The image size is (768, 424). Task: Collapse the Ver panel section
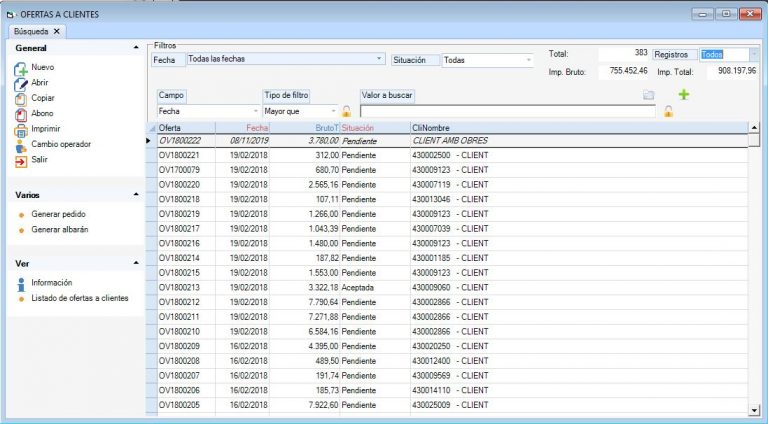136,263
